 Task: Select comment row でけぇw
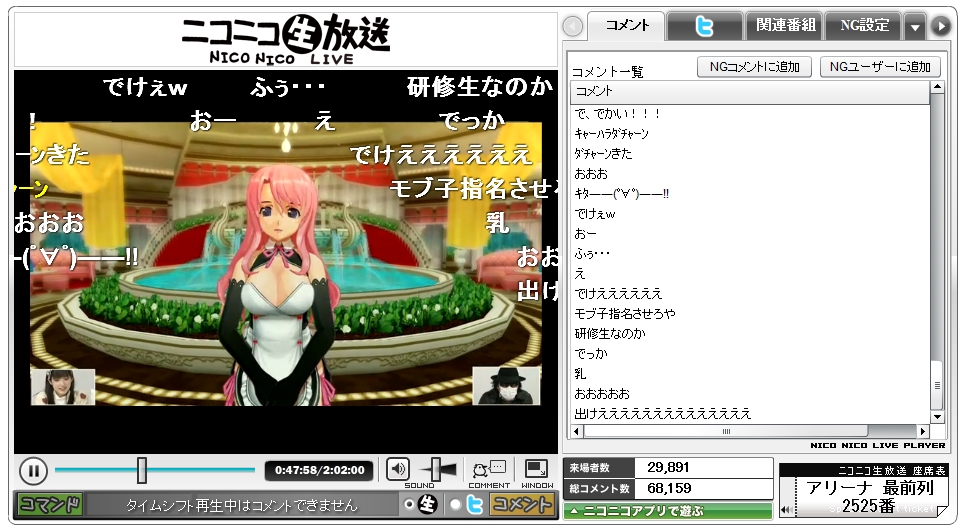tap(750, 214)
